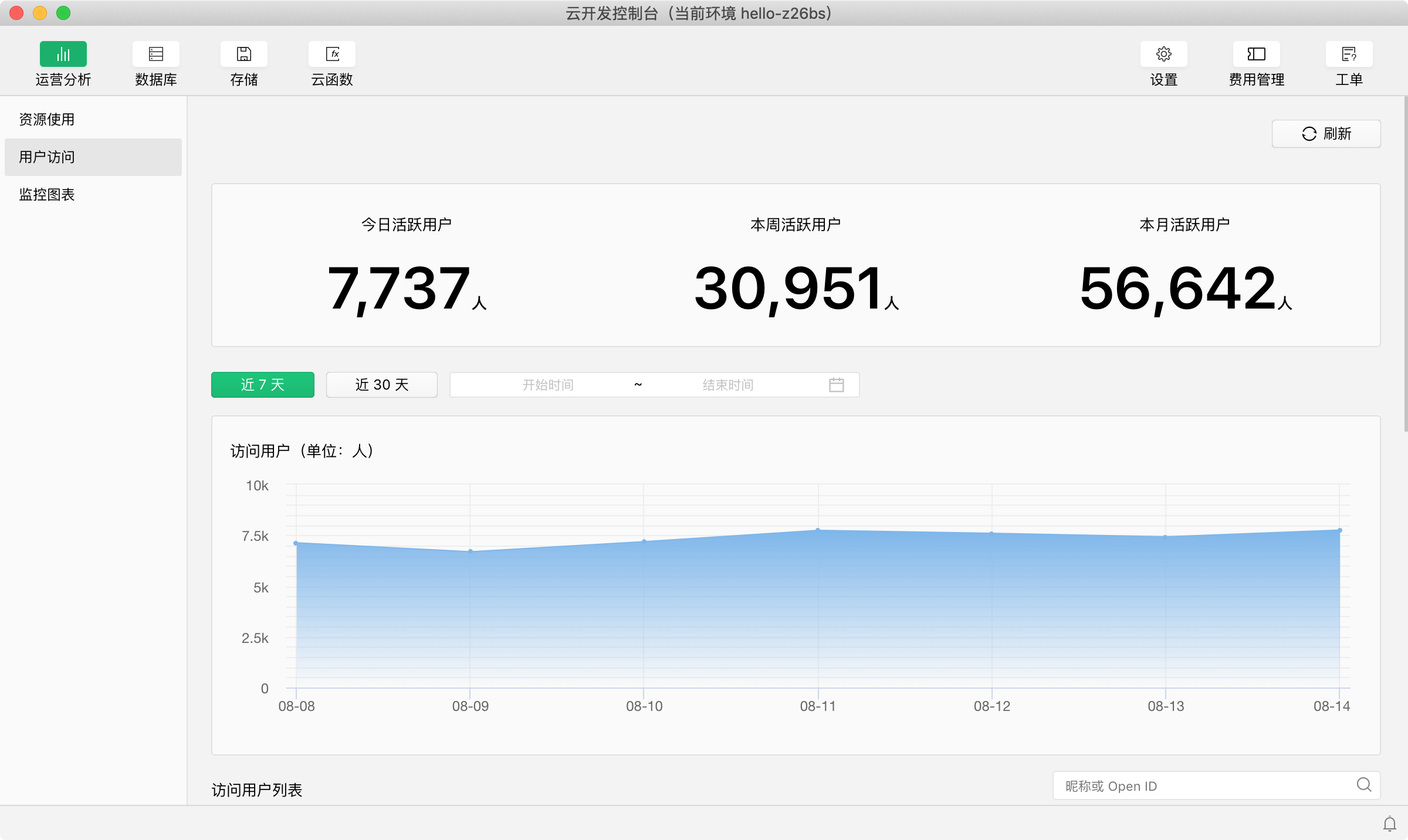Click the search magnifier icon

pos(1364,785)
